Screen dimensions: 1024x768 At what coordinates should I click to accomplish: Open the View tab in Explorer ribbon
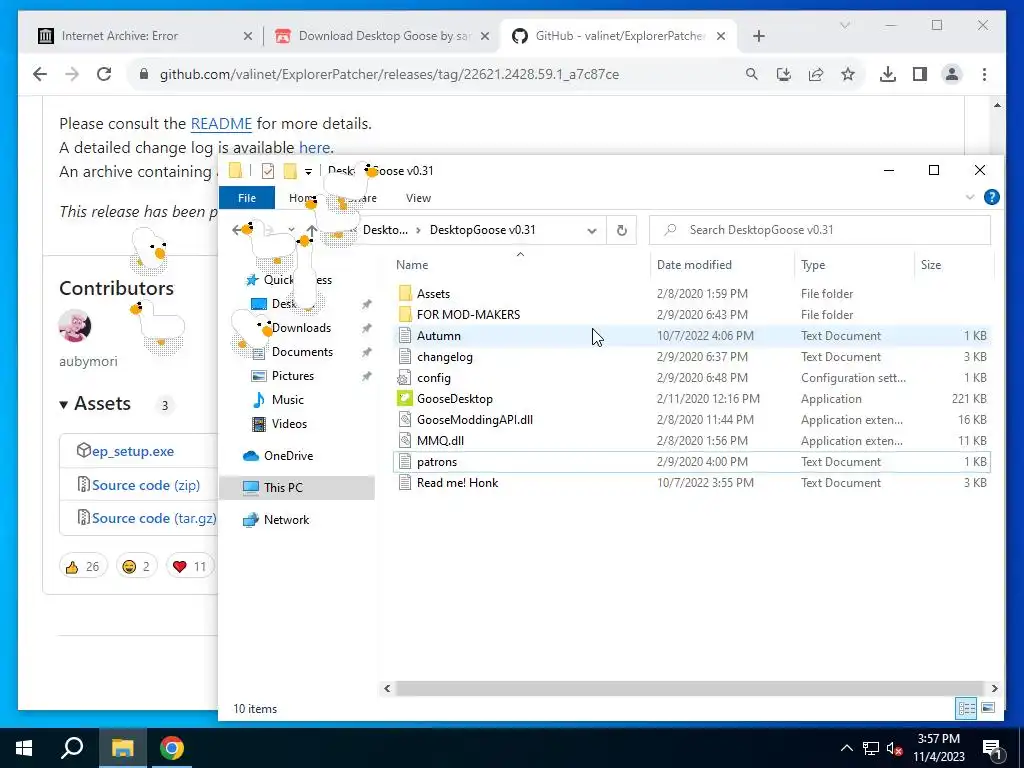(x=418, y=198)
